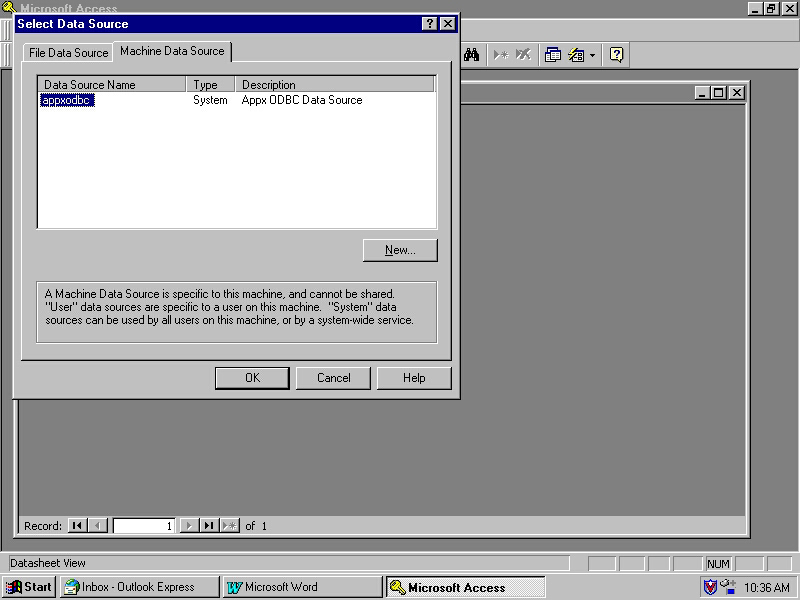Click the antivirus shield tray icon
This screenshot has width=800, height=600.
710,587
